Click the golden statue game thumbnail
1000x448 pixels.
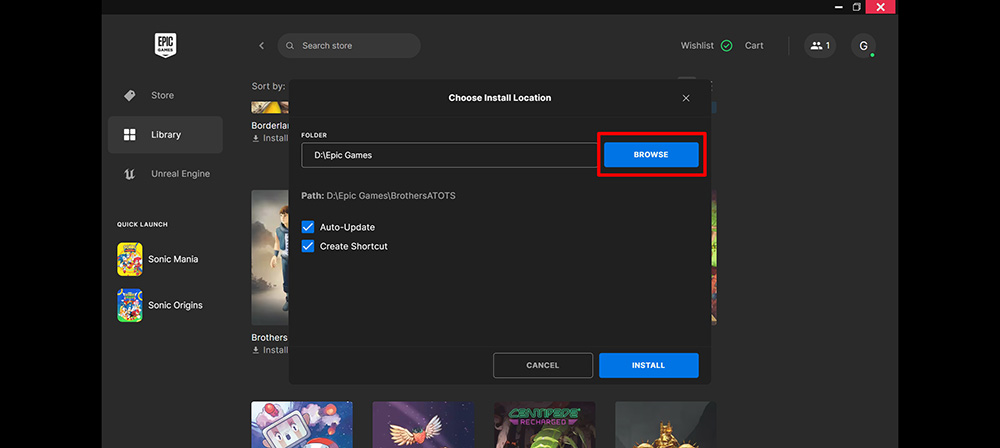click(666, 424)
